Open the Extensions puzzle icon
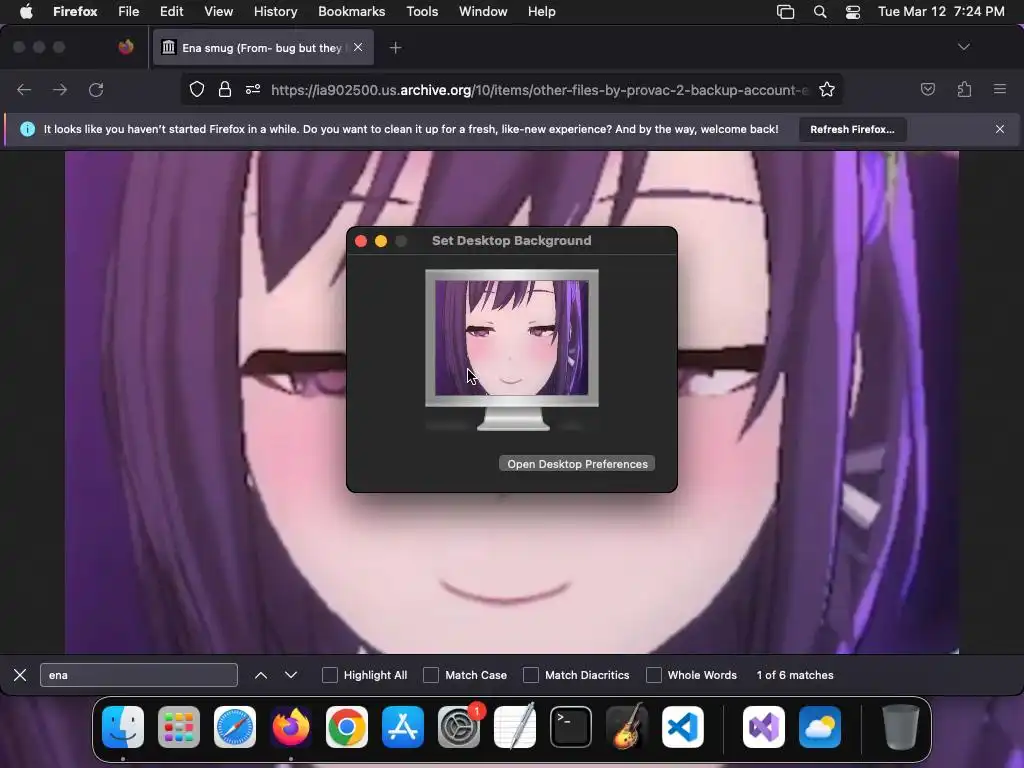The width and height of the screenshot is (1024, 768). 964,89
